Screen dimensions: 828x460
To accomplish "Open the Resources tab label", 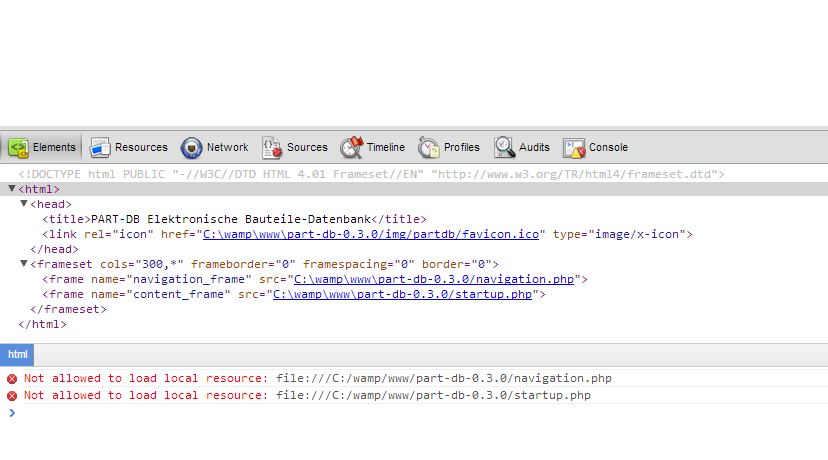I will (141, 147).
